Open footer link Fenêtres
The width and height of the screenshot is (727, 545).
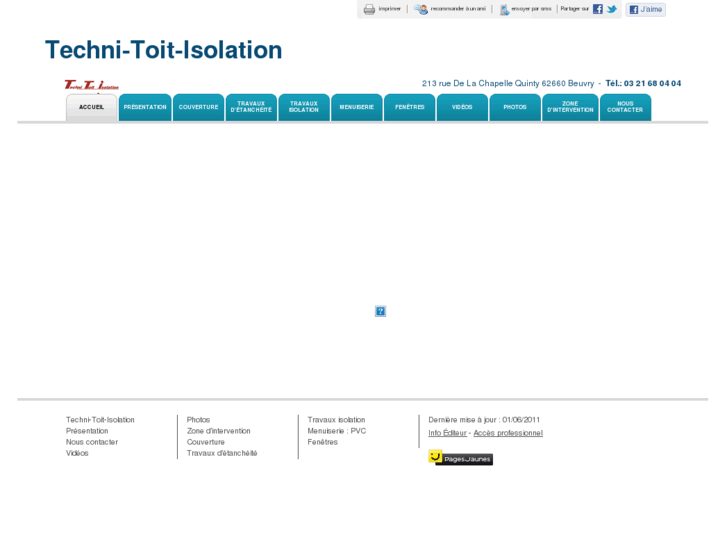coord(322,442)
